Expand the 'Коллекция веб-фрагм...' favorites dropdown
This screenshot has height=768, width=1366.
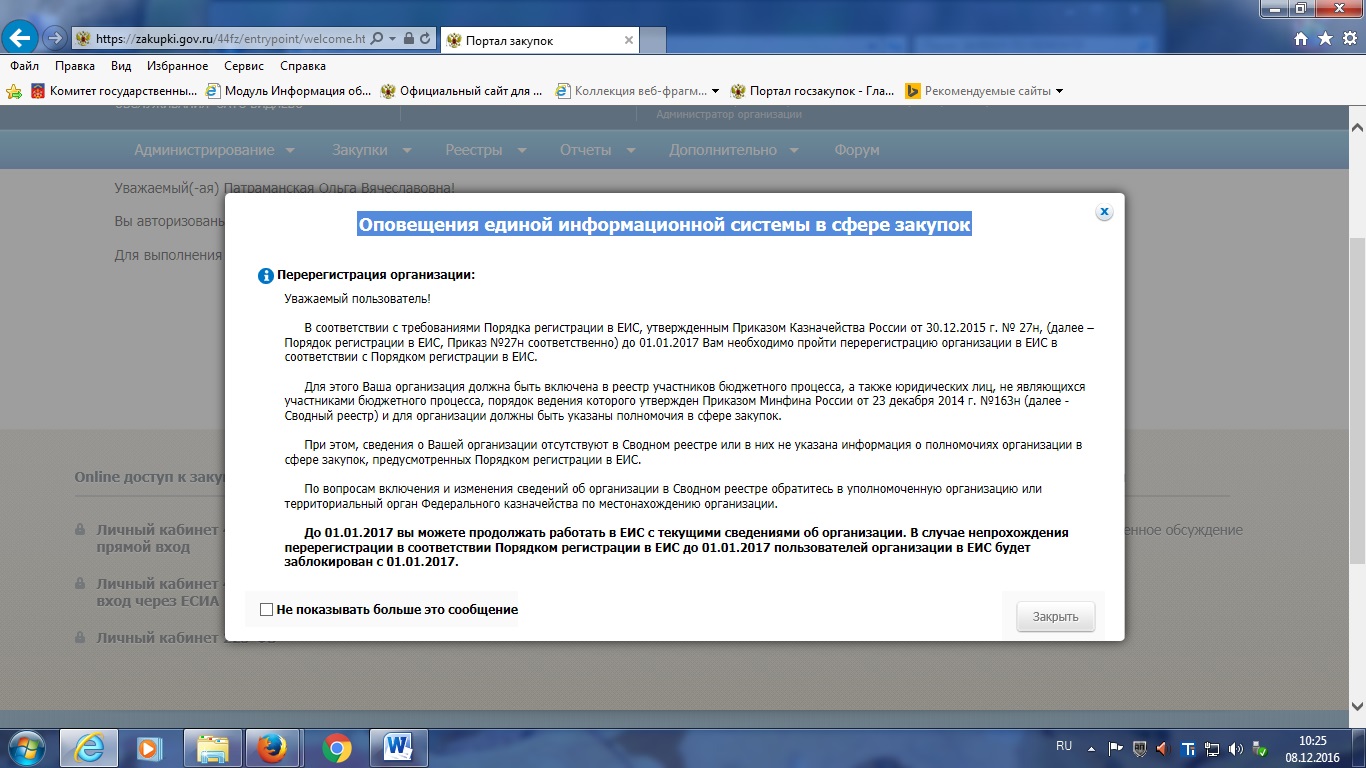point(715,91)
